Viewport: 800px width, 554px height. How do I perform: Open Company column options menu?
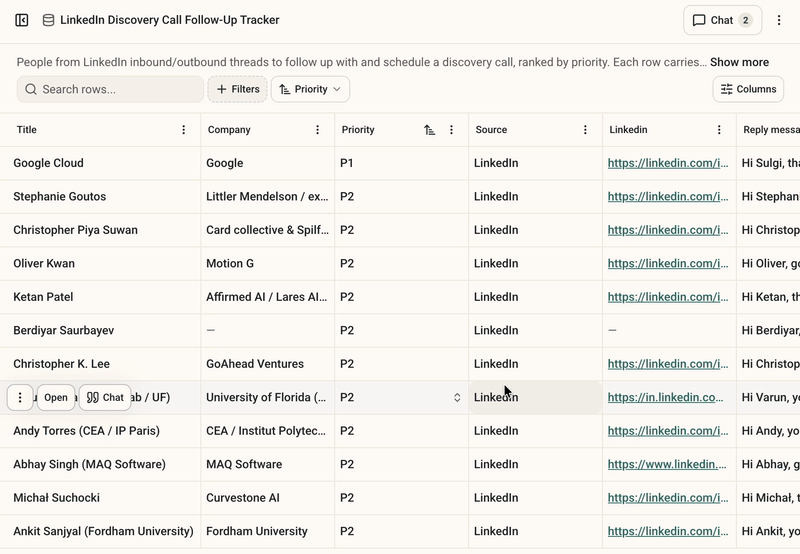[x=317, y=130]
